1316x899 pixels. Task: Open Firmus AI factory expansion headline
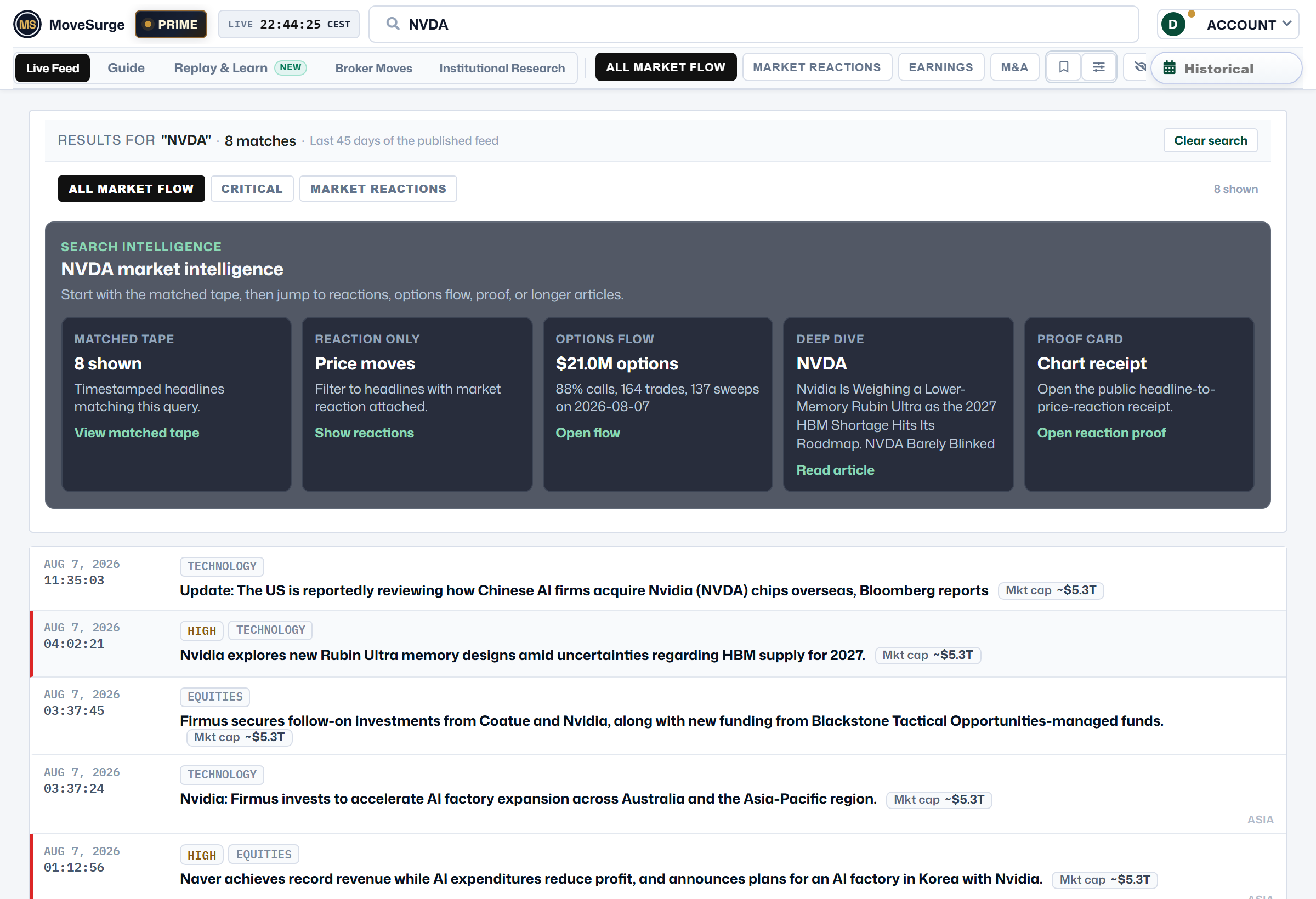(527, 799)
